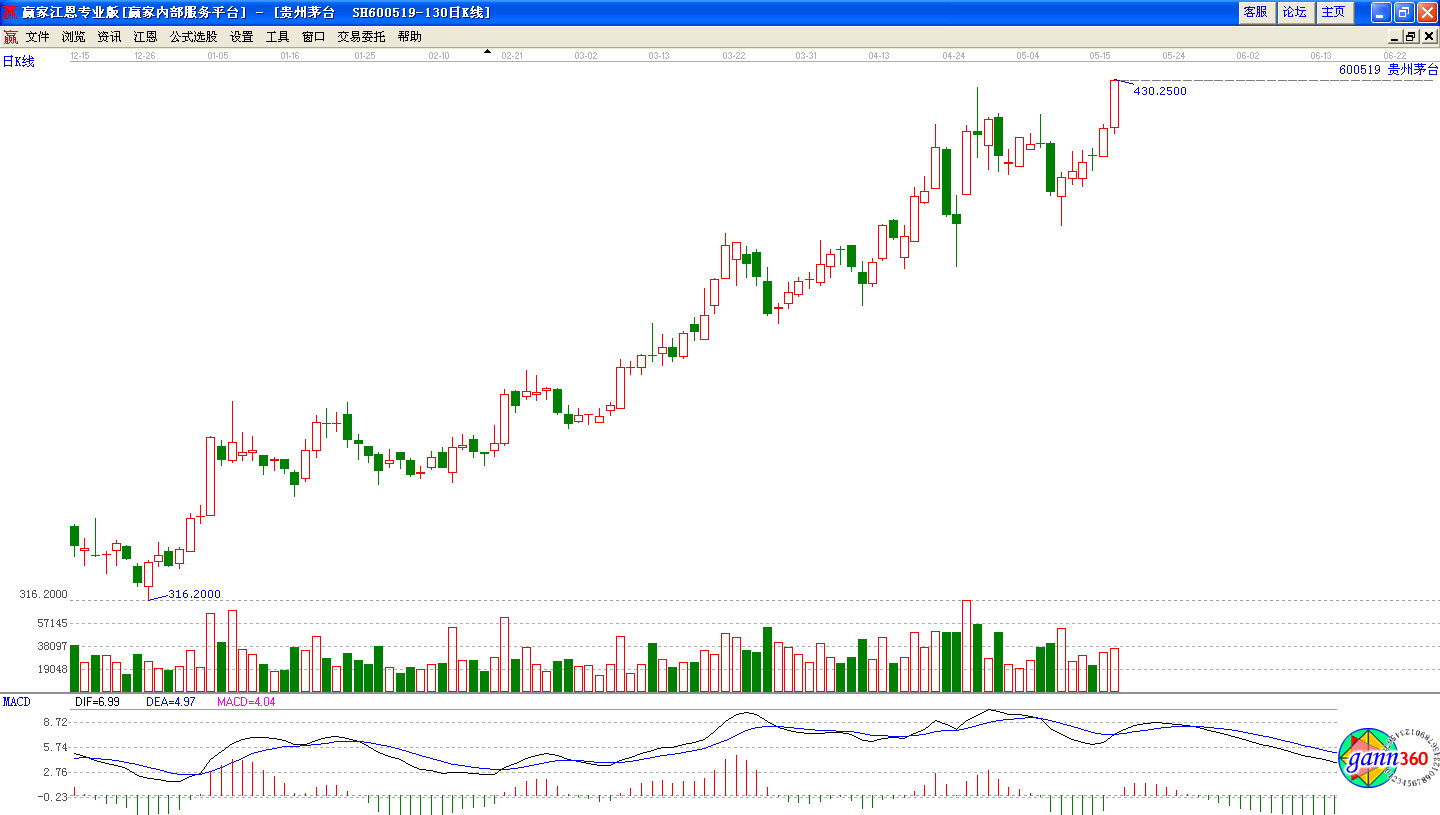Click the 主页 button in title bar
This screenshot has width=1440, height=815.
1333,12
